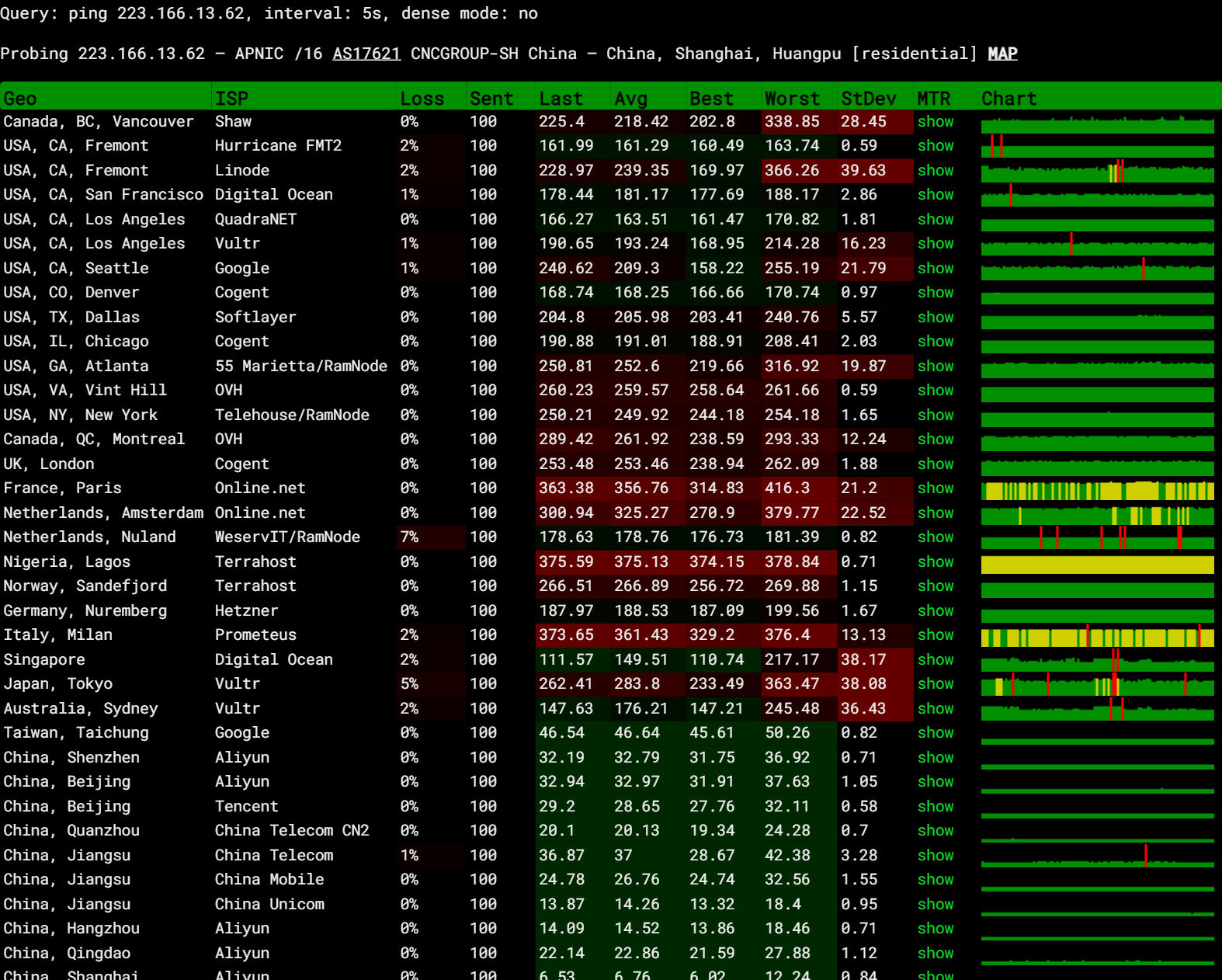Show MTR for China Quanzhou CN2
1222x980 pixels.
click(x=936, y=831)
